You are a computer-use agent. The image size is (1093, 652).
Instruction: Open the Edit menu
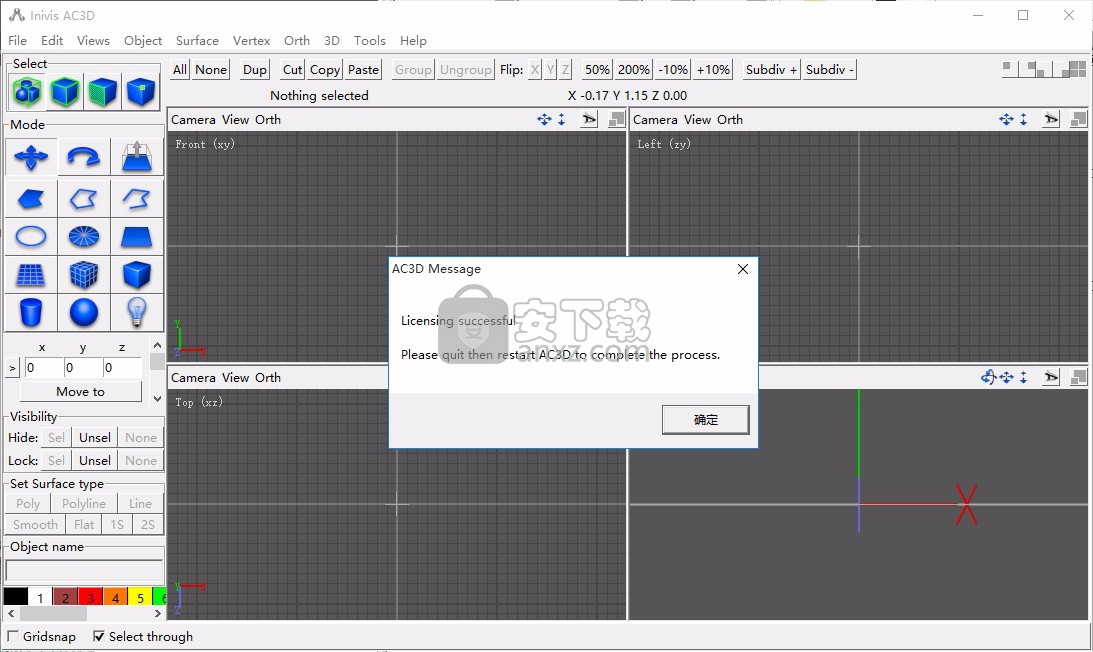[52, 40]
